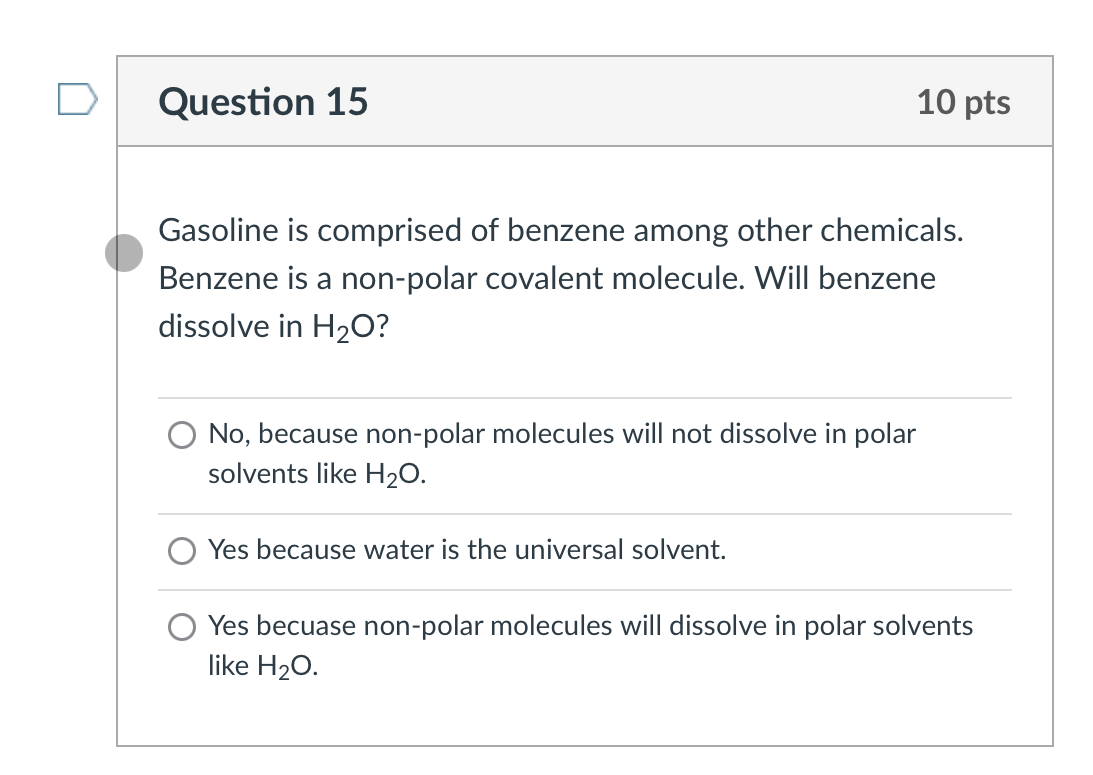
Task: Click the 'Yes because water is the universal solvent' text
Action: click(x=466, y=550)
